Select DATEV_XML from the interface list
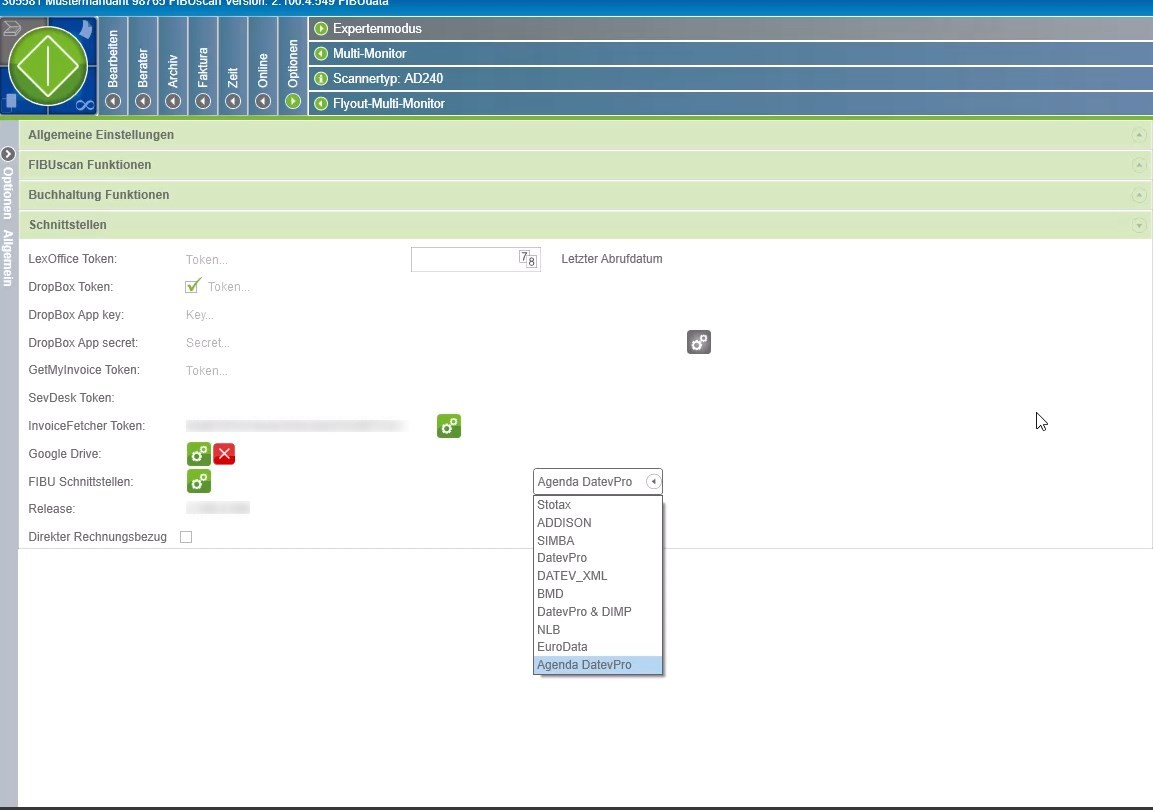This screenshot has width=1153, height=810. pos(572,576)
